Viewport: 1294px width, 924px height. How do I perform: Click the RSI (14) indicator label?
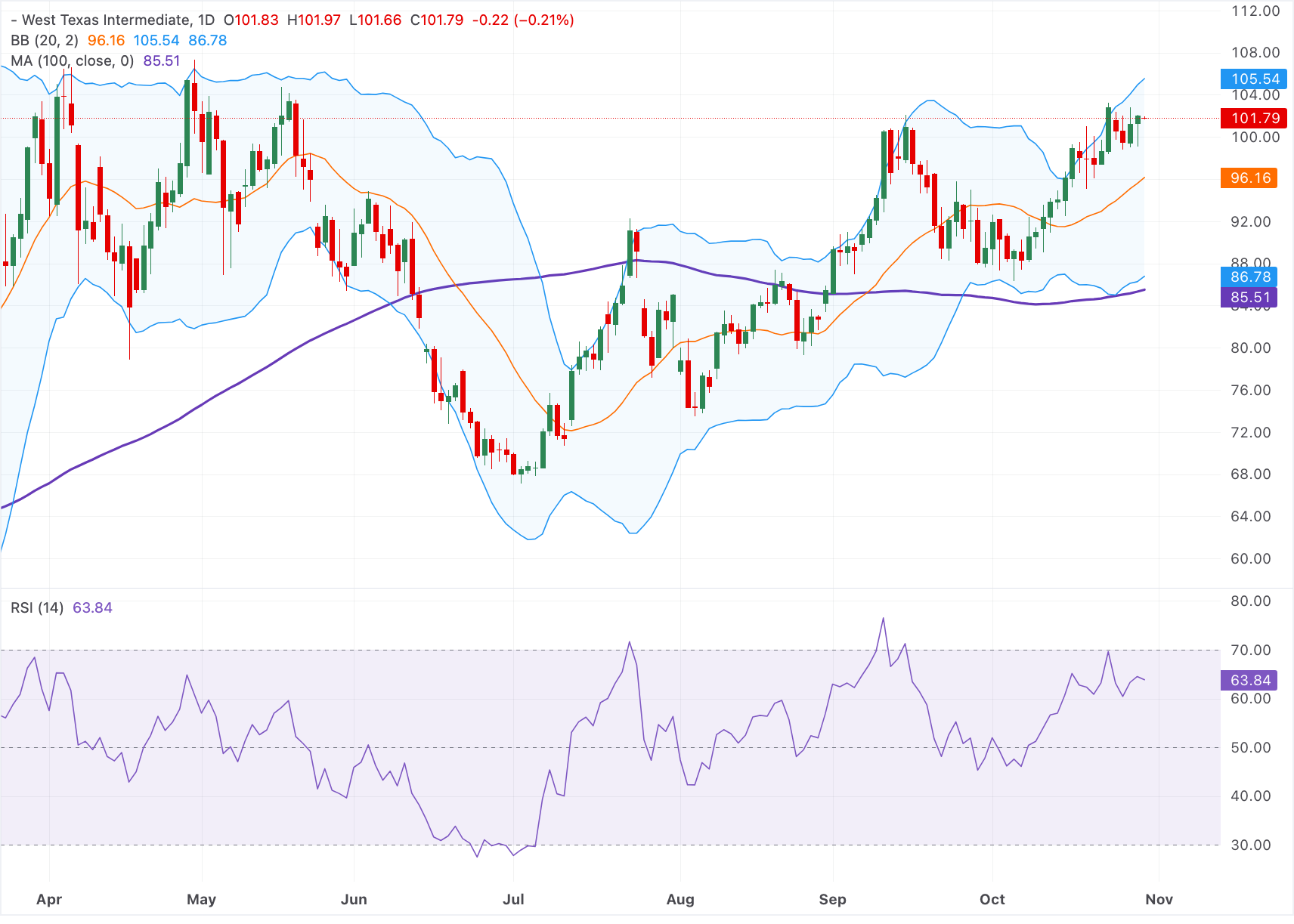click(37, 608)
